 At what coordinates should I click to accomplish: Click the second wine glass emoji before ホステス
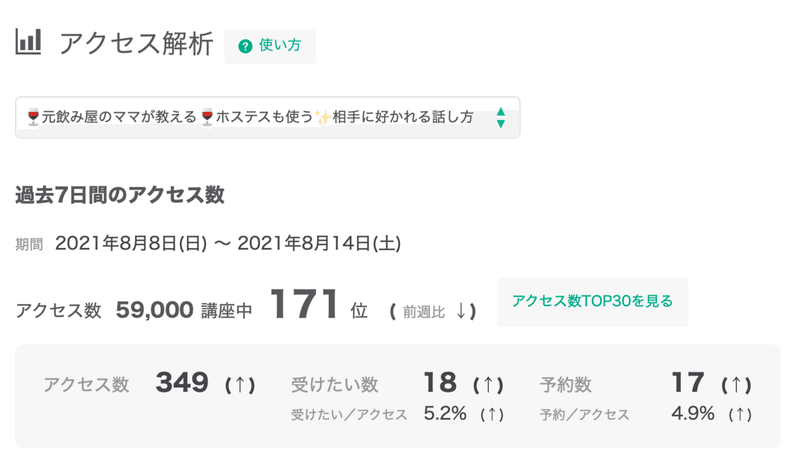coord(207,117)
